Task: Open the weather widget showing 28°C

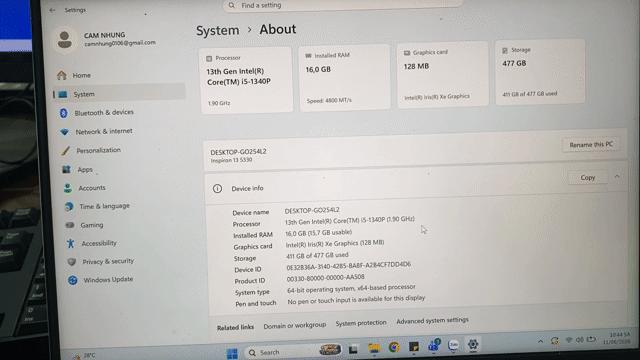Action: tap(84, 356)
